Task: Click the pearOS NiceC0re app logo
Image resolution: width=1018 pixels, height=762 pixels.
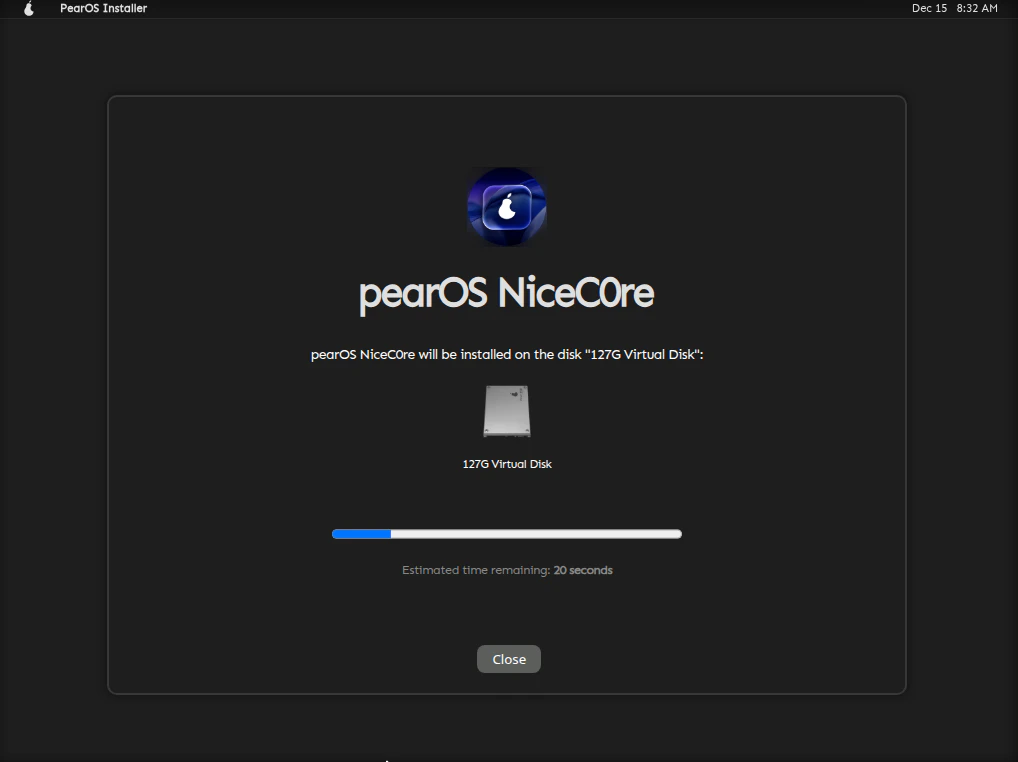Action: click(506, 207)
